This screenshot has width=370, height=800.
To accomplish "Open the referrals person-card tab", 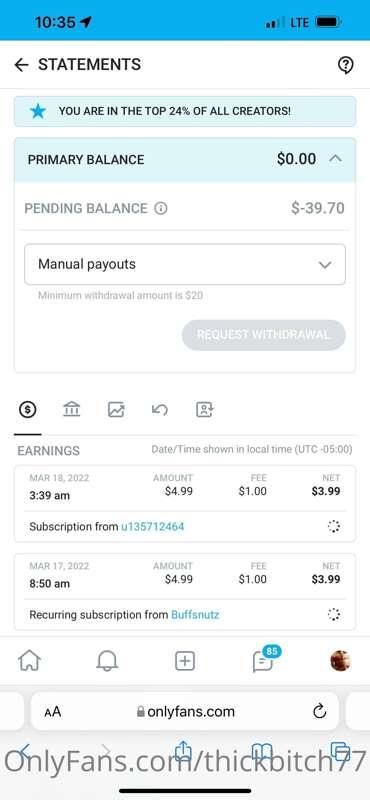I will 204,409.
